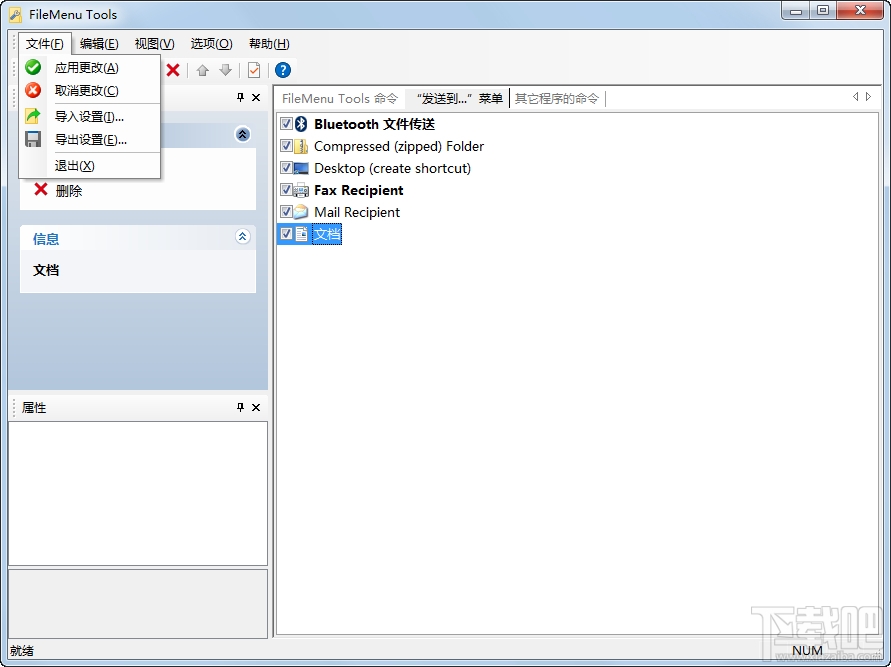Click the Desktop shortcut monitor icon

pos(302,168)
